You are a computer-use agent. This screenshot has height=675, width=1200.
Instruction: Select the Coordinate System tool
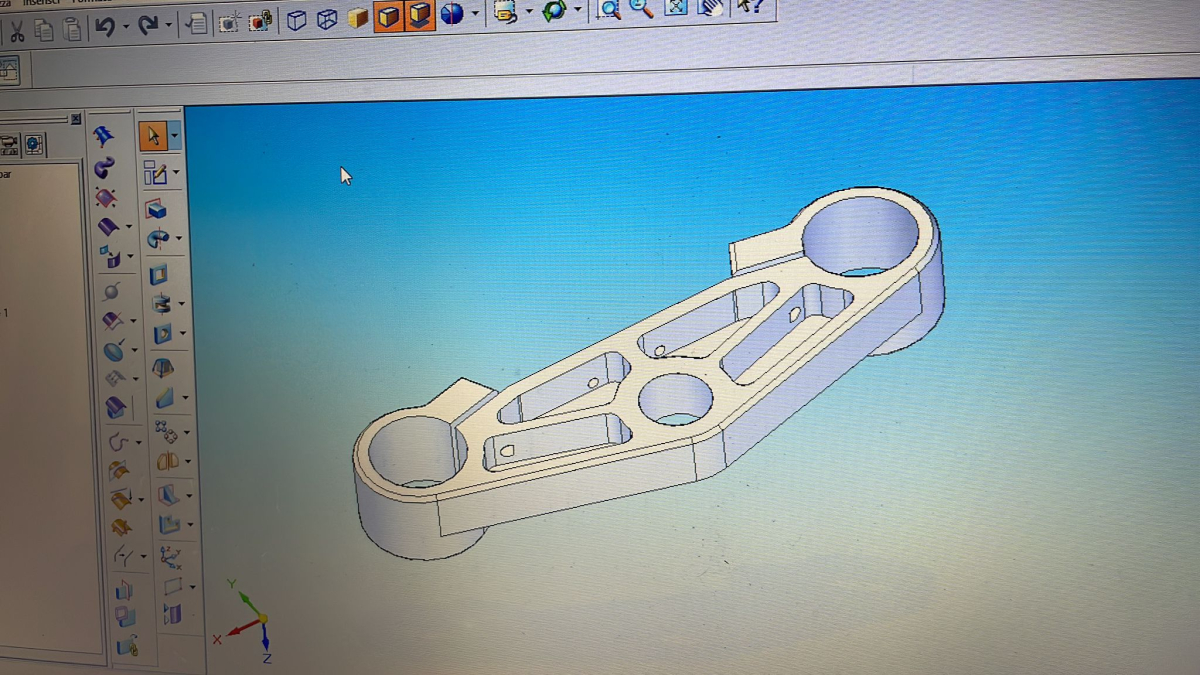pos(170,556)
